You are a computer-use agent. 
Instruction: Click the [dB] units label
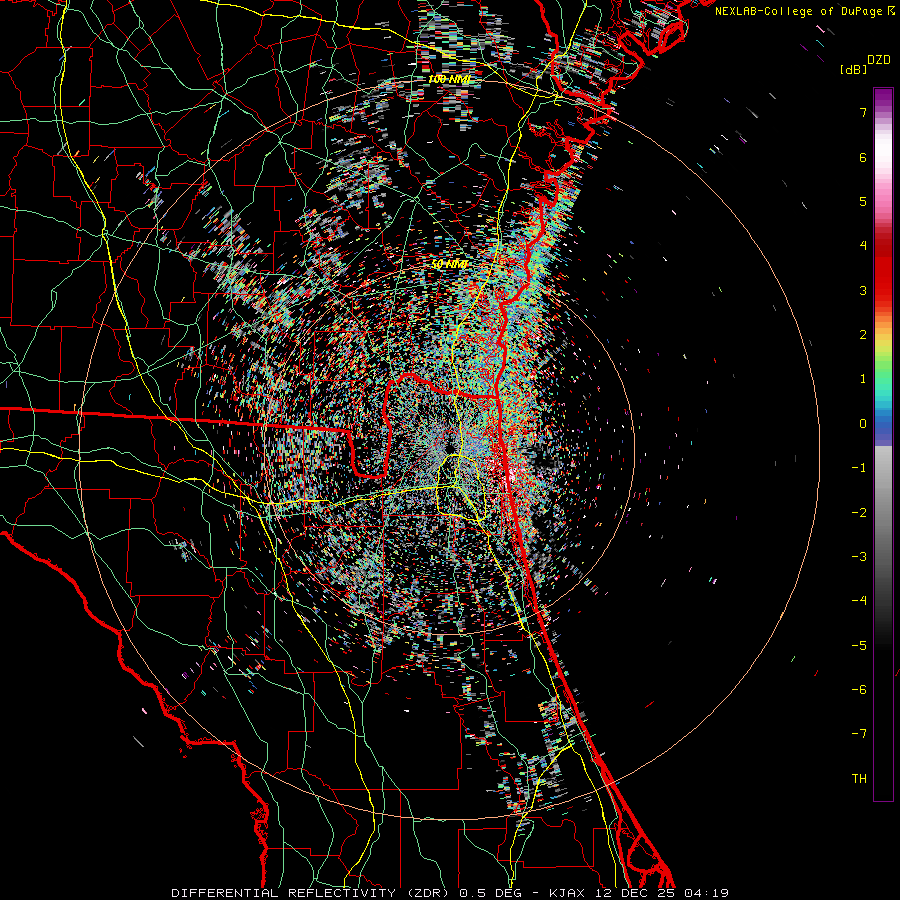853,70
